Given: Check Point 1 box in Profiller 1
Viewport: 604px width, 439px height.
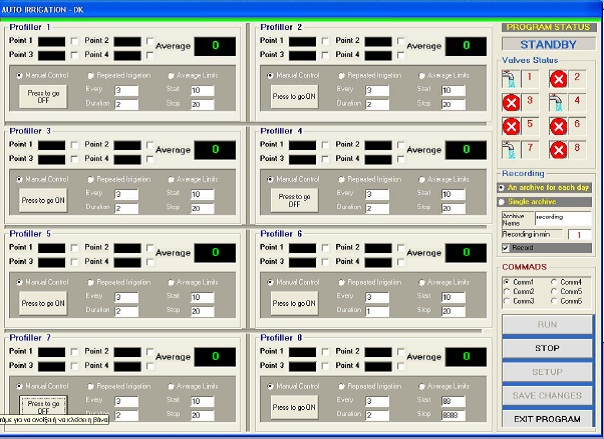Looking at the screenshot, I should (x=73, y=42).
